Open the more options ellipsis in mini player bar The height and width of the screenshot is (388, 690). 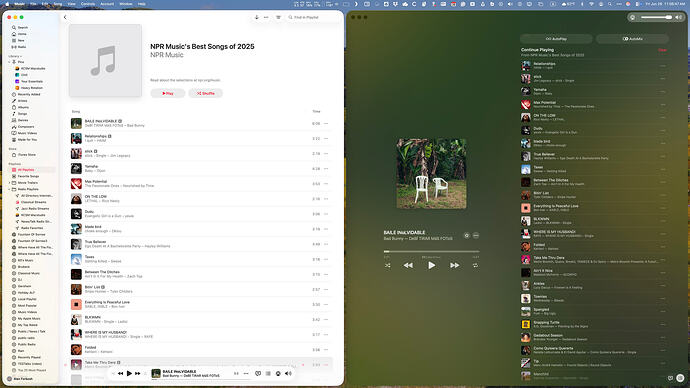tap(246, 373)
